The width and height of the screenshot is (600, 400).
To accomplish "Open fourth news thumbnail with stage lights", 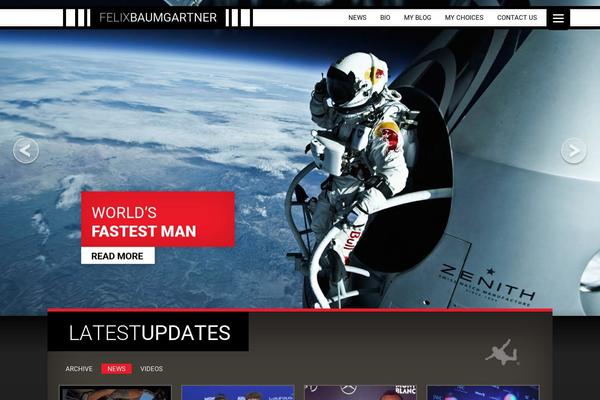I will 483,392.
